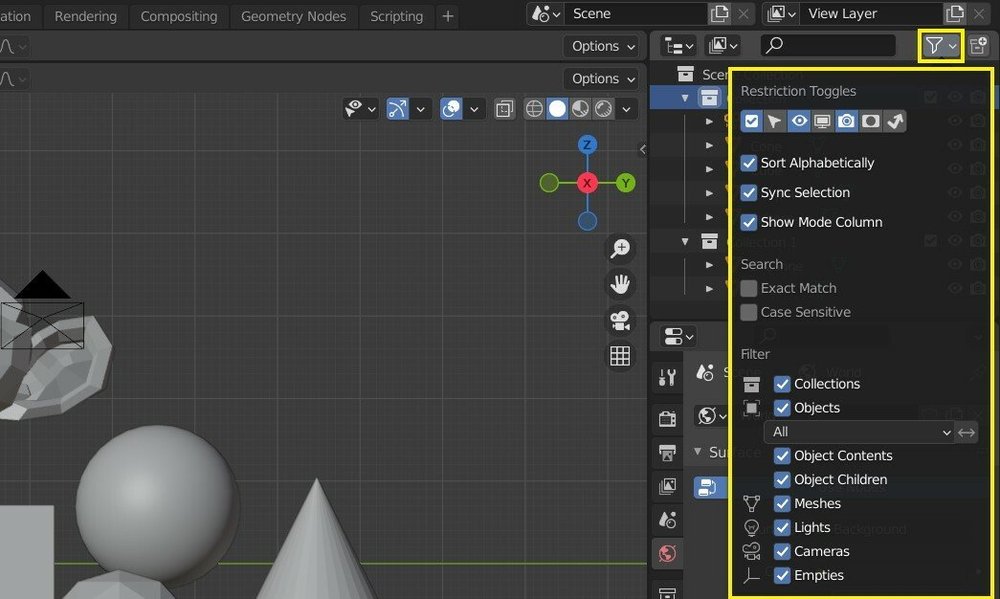Toggle the render camera restriction icon
This screenshot has width=1000, height=599.
[846, 121]
